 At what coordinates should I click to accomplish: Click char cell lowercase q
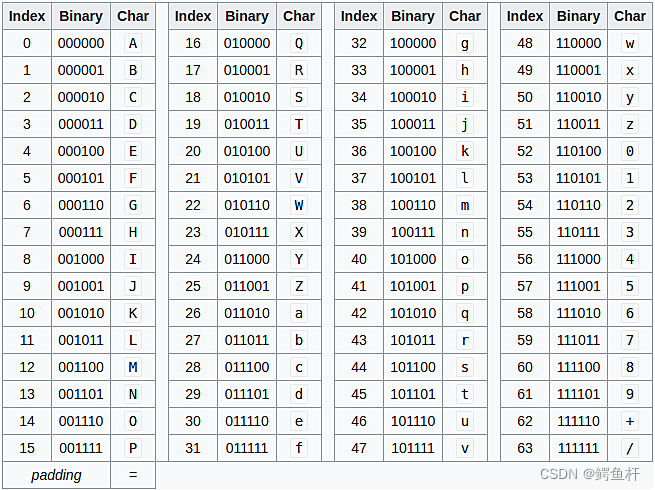point(465,313)
